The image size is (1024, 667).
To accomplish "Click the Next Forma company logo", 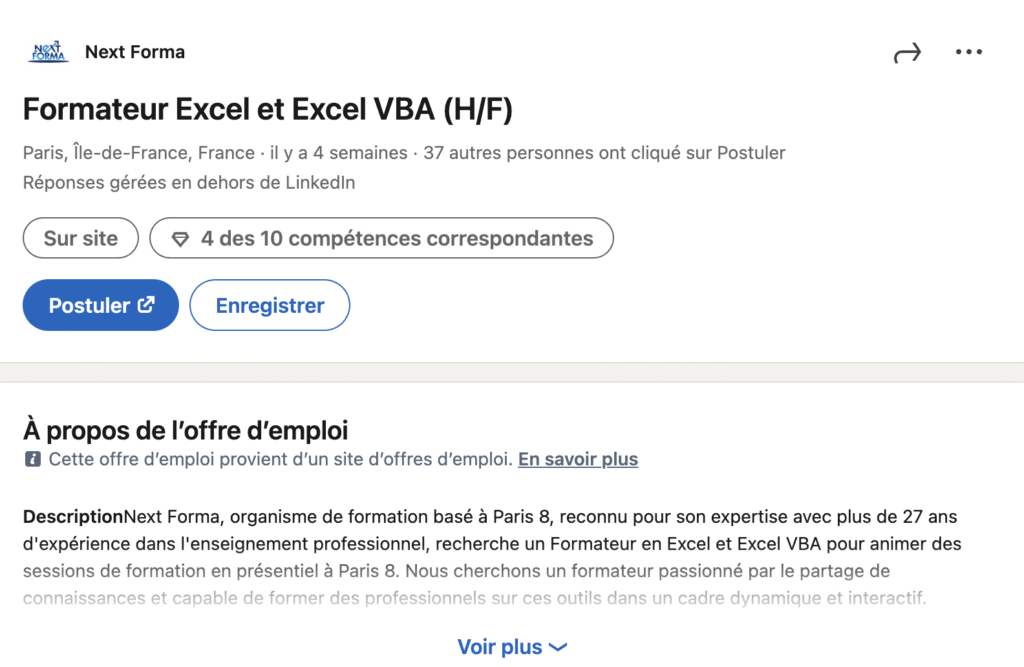I will click(x=48, y=52).
